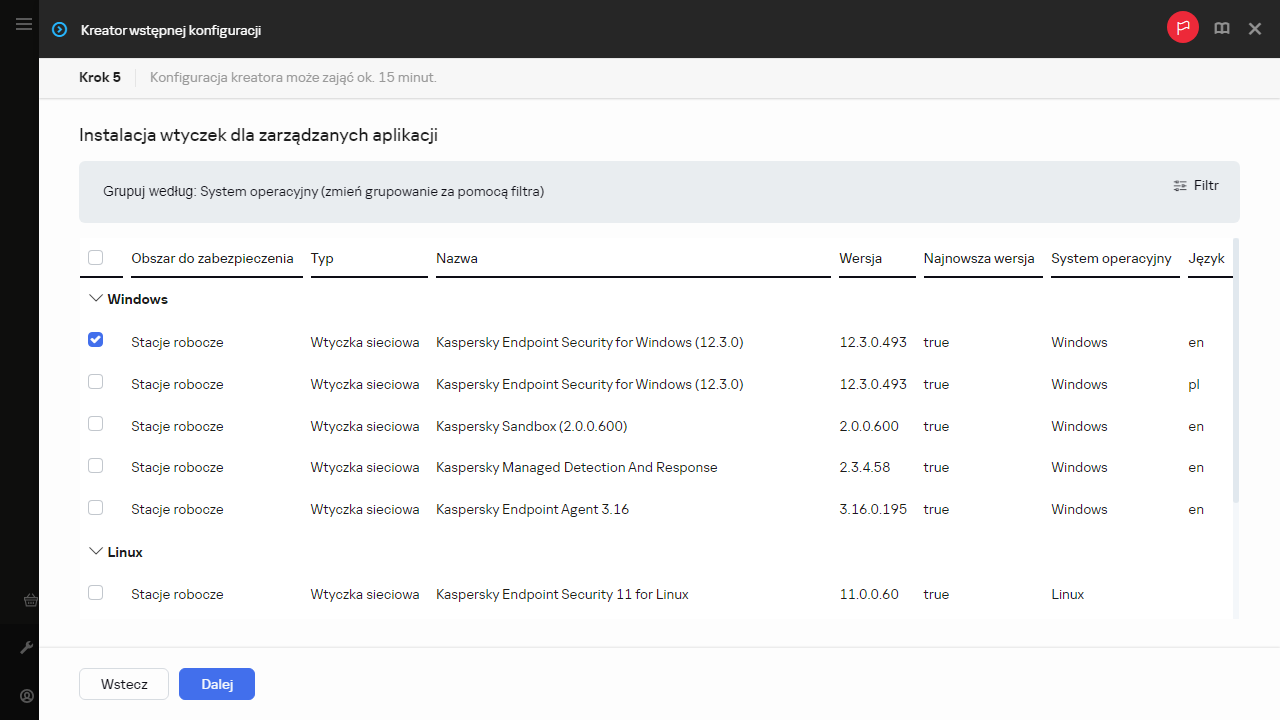The width and height of the screenshot is (1280, 720).
Task: Click the basket marketplace icon in sidebar
Action: (x=29, y=601)
